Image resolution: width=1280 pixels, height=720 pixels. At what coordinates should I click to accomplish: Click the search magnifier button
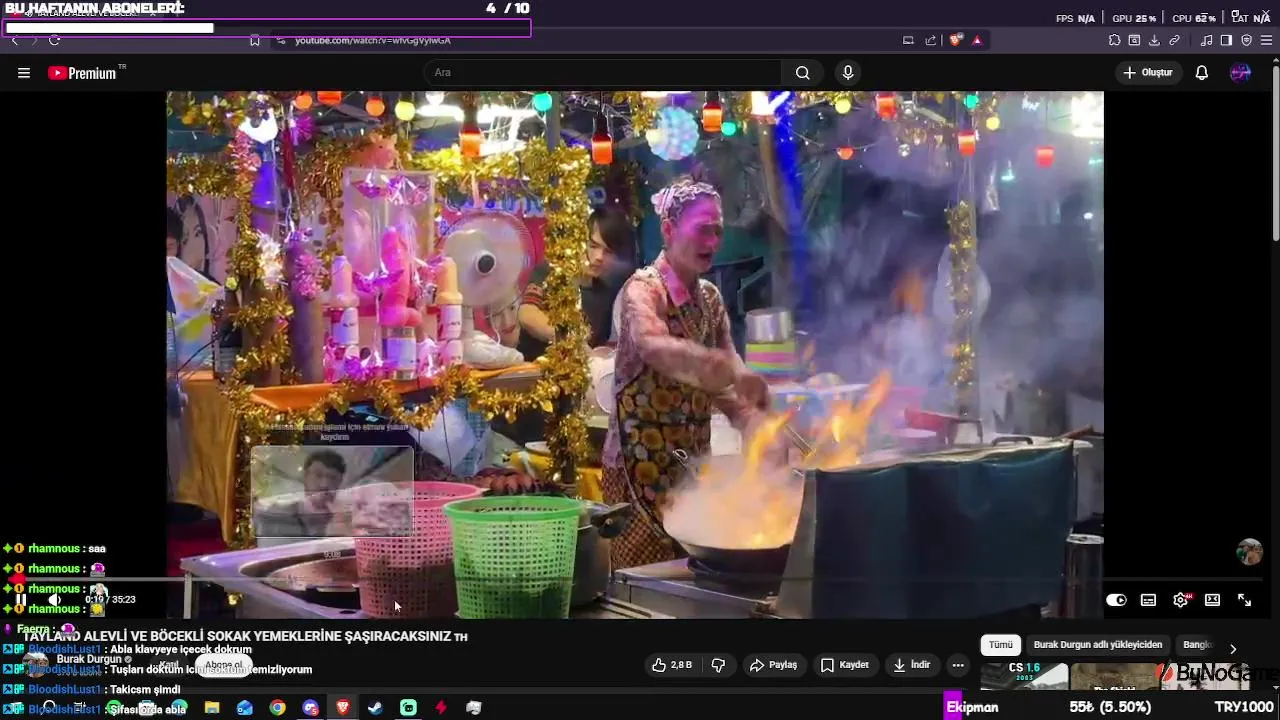pyautogui.click(x=802, y=73)
